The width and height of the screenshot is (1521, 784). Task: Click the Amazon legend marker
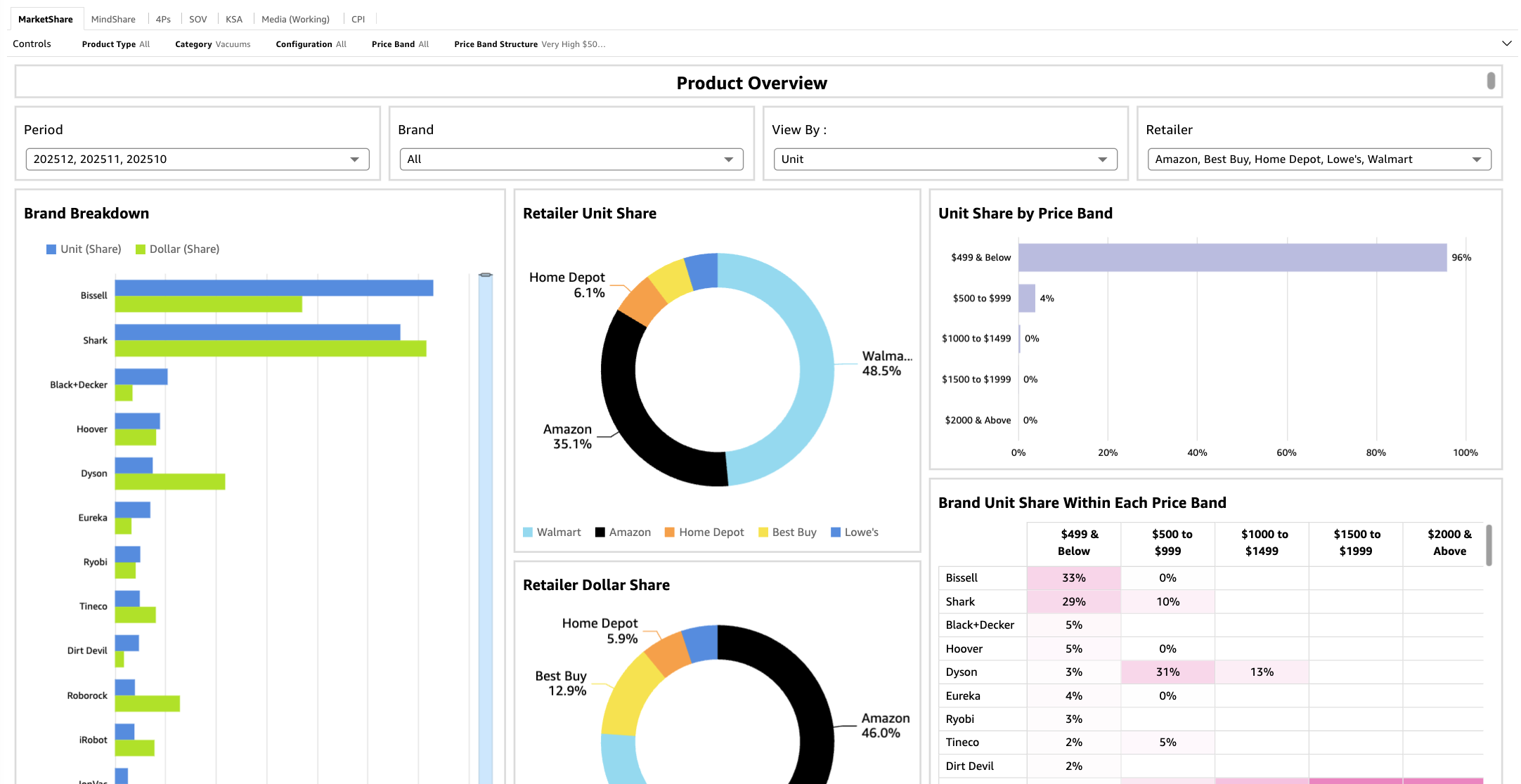click(x=600, y=533)
